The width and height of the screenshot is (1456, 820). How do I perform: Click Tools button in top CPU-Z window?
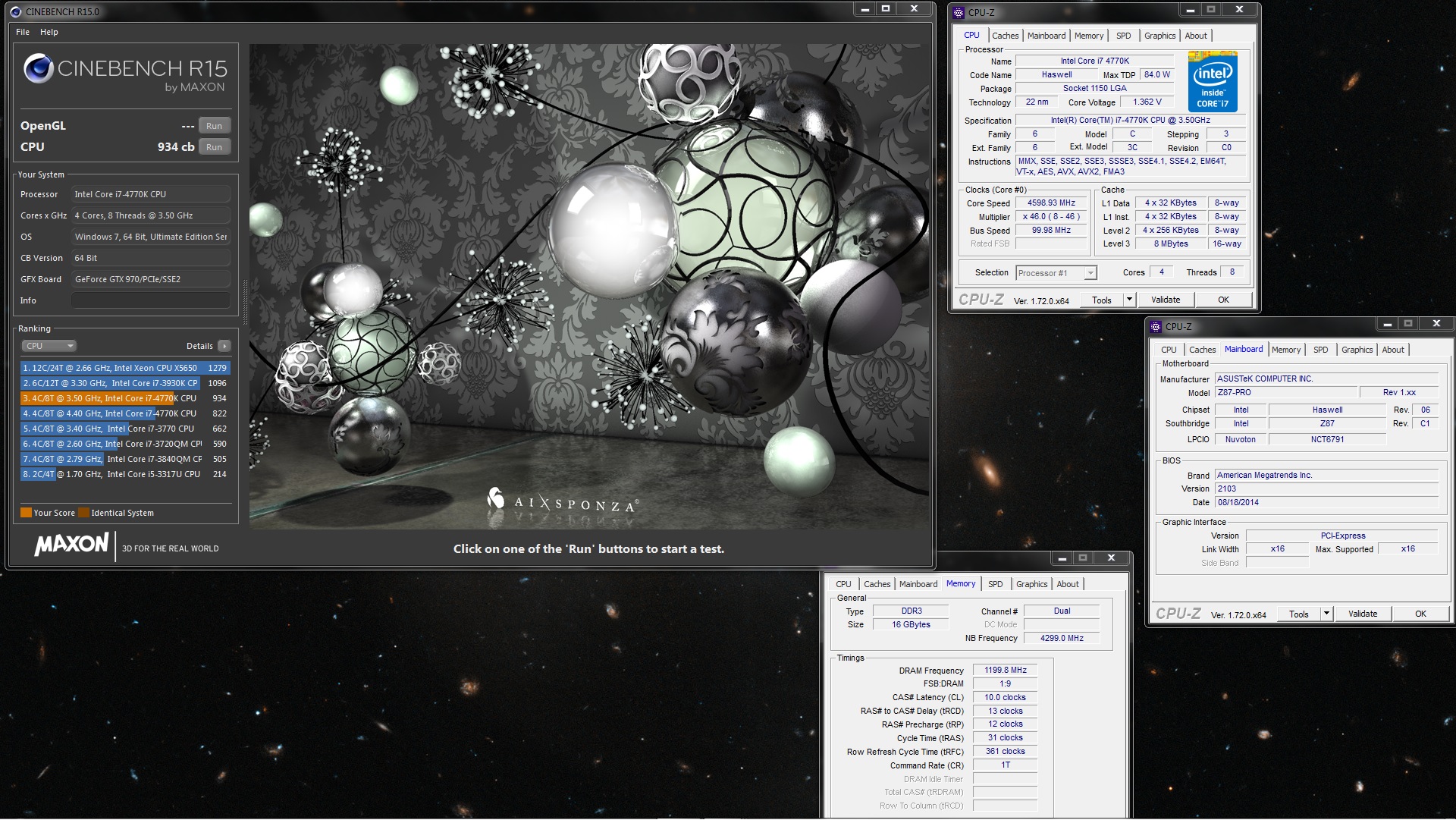tap(1102, 300)
